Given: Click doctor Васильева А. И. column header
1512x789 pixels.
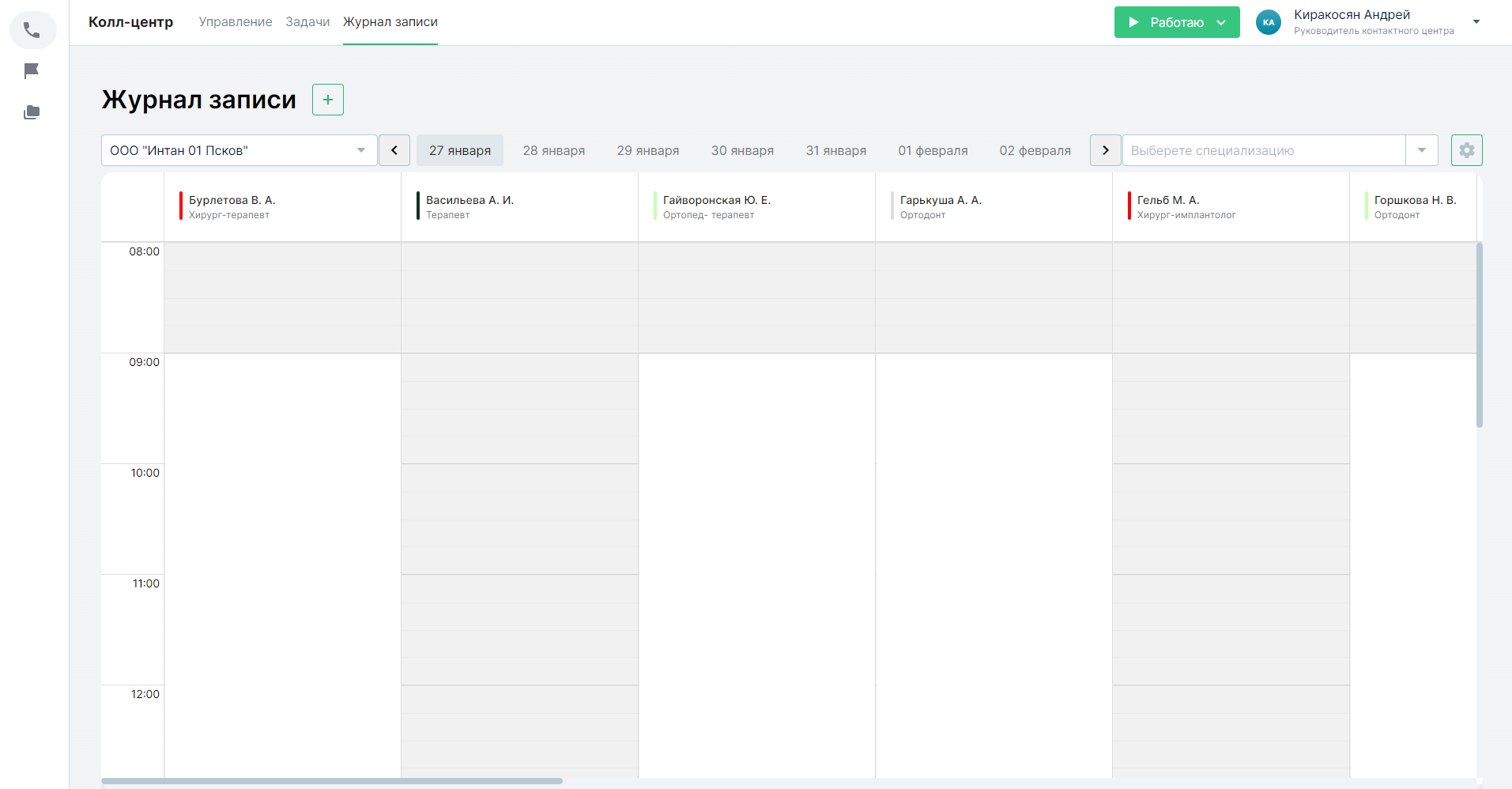Looking at the screenshot, I should 519,206.
